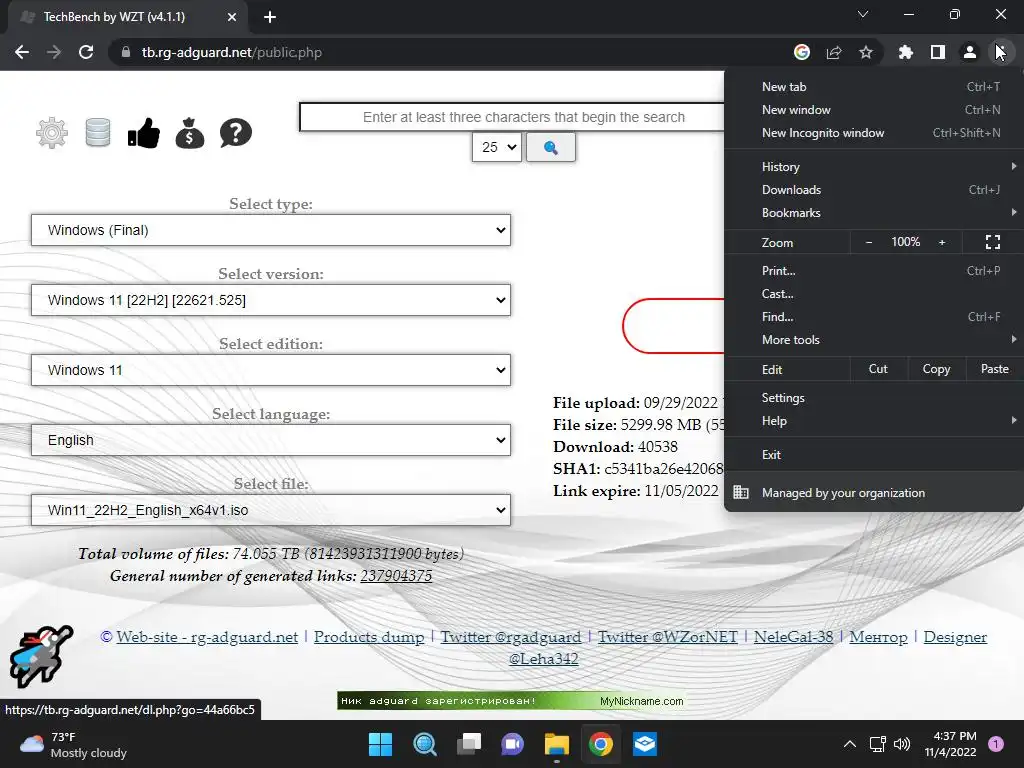Viewport: 1024px width, 768px height.
Task: Select New tab from Chrome menu
Action: tap(874, 87)
